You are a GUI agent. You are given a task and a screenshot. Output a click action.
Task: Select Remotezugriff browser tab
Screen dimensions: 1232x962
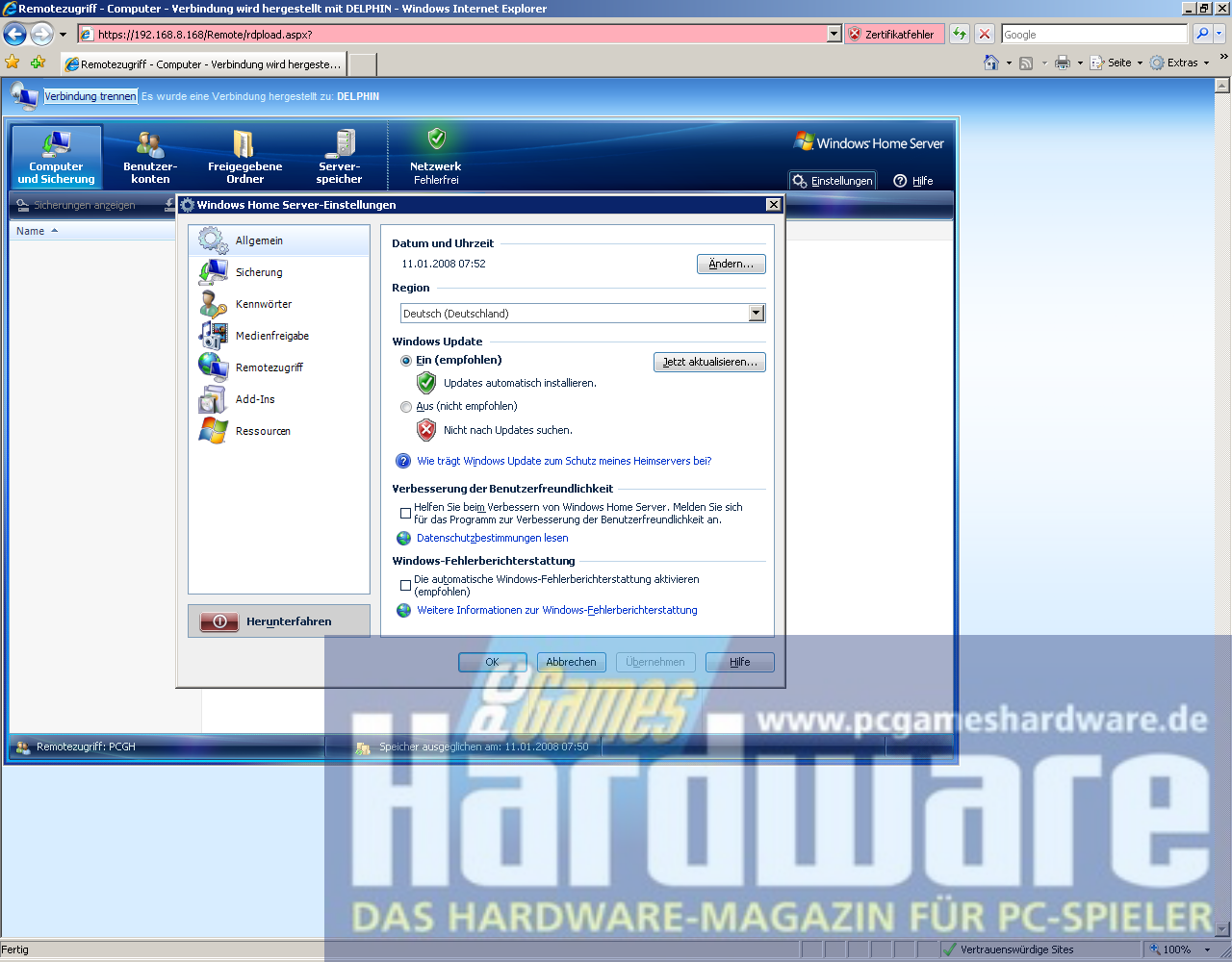tap(203, 64)
